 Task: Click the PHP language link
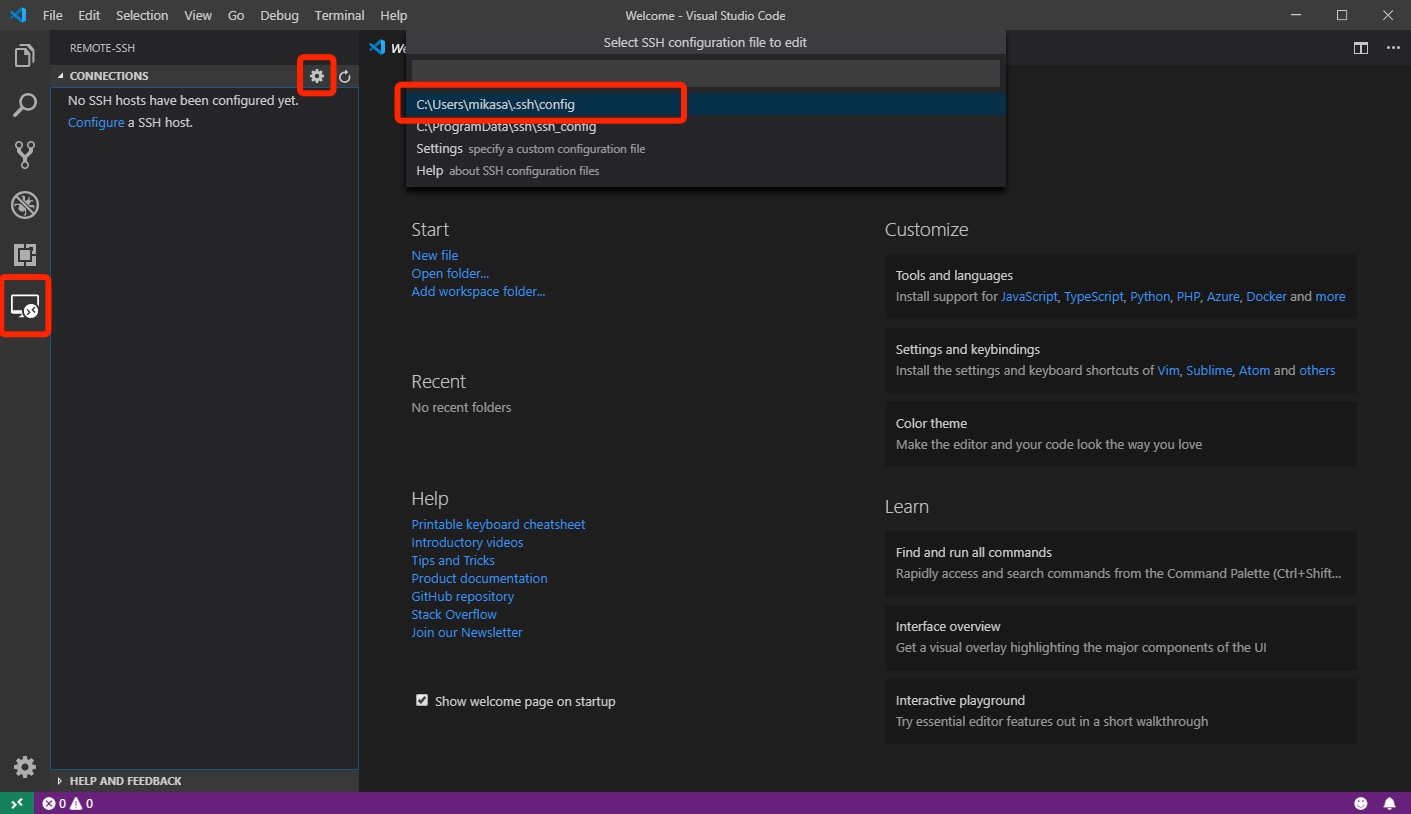(1188, 297)
